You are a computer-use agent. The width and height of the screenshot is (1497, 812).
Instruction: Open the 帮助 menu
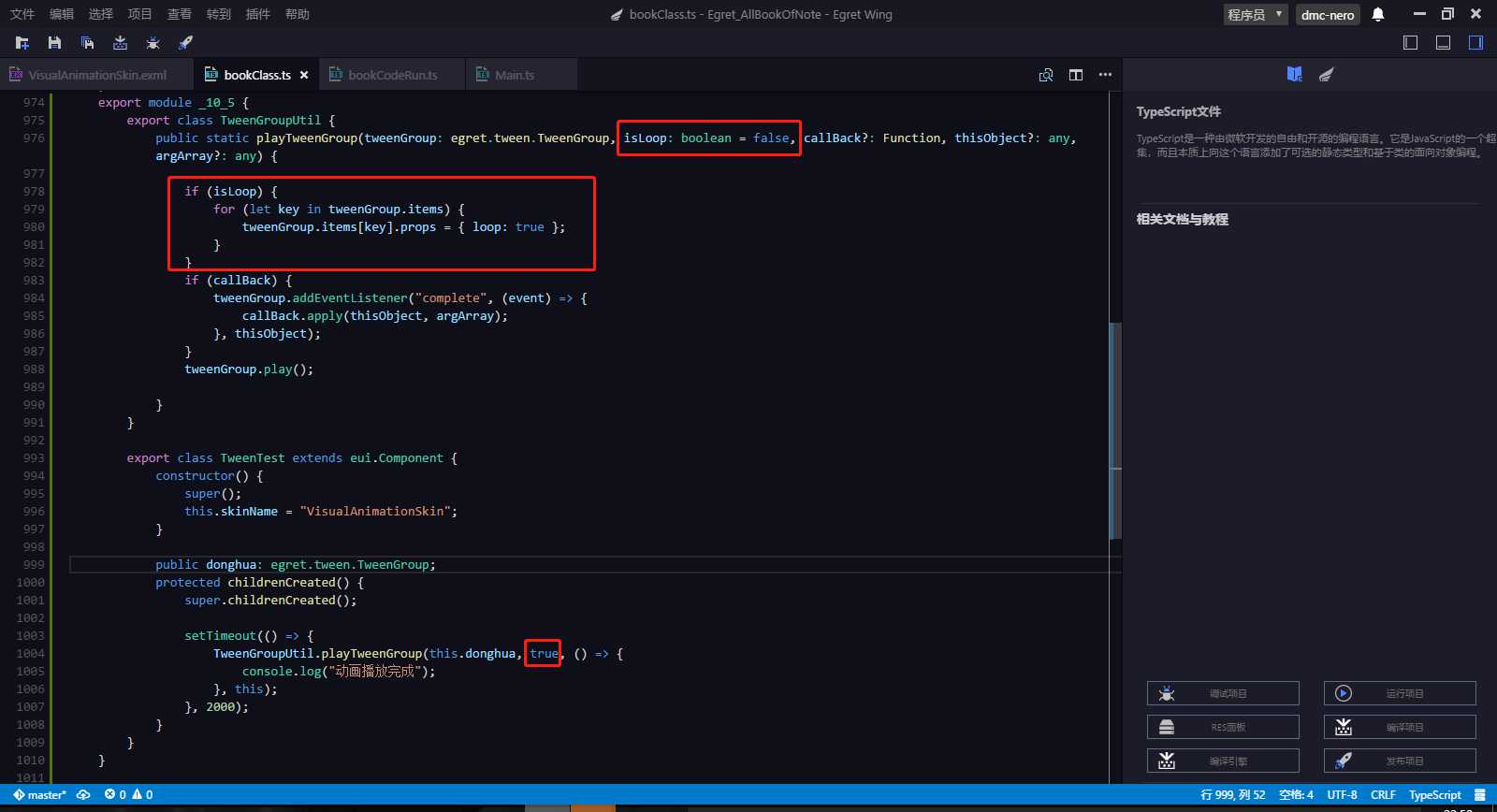coord(298,14)
